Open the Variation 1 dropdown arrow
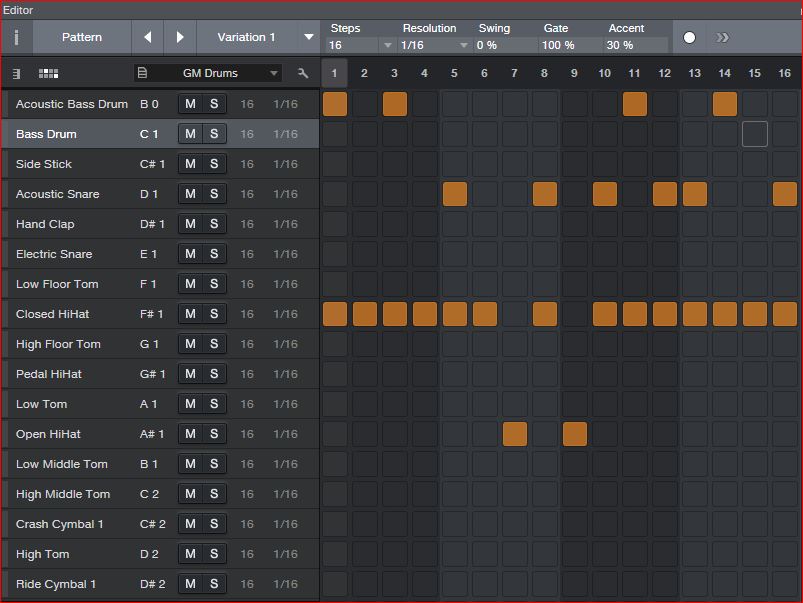The height and width of the screenshot is (603, 803). tap(308, 37)
